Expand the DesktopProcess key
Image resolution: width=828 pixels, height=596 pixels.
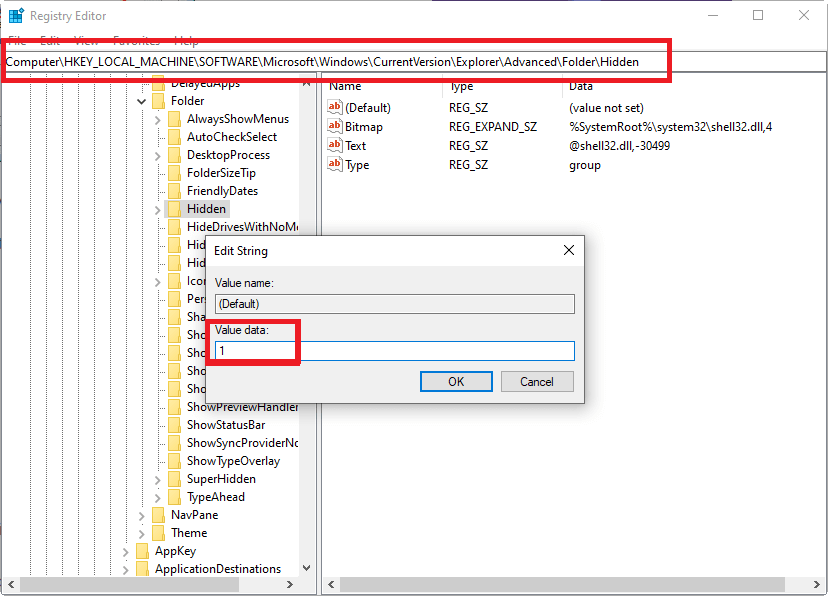click(157, 156)
